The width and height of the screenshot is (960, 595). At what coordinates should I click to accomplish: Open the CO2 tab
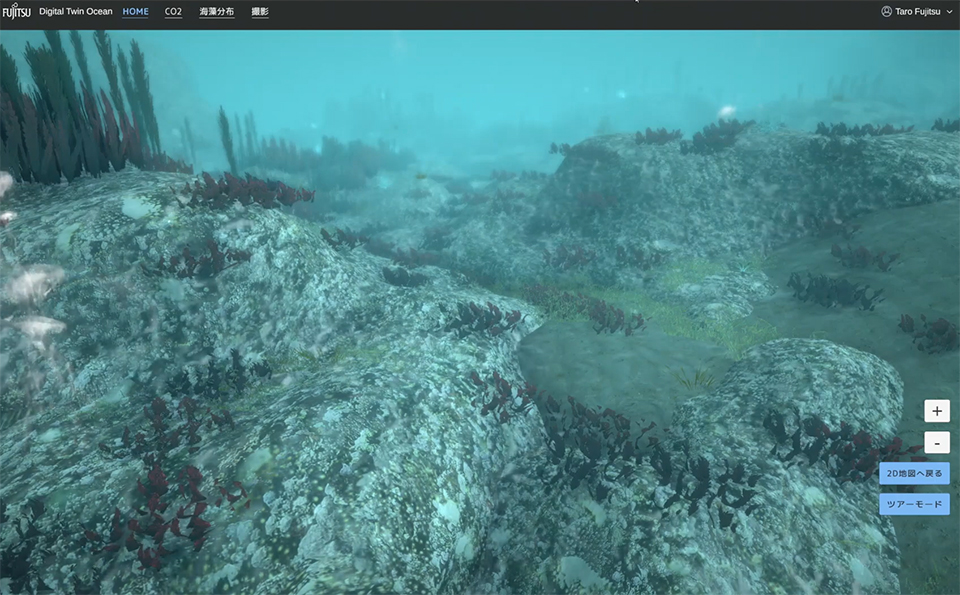click(173, 12)
